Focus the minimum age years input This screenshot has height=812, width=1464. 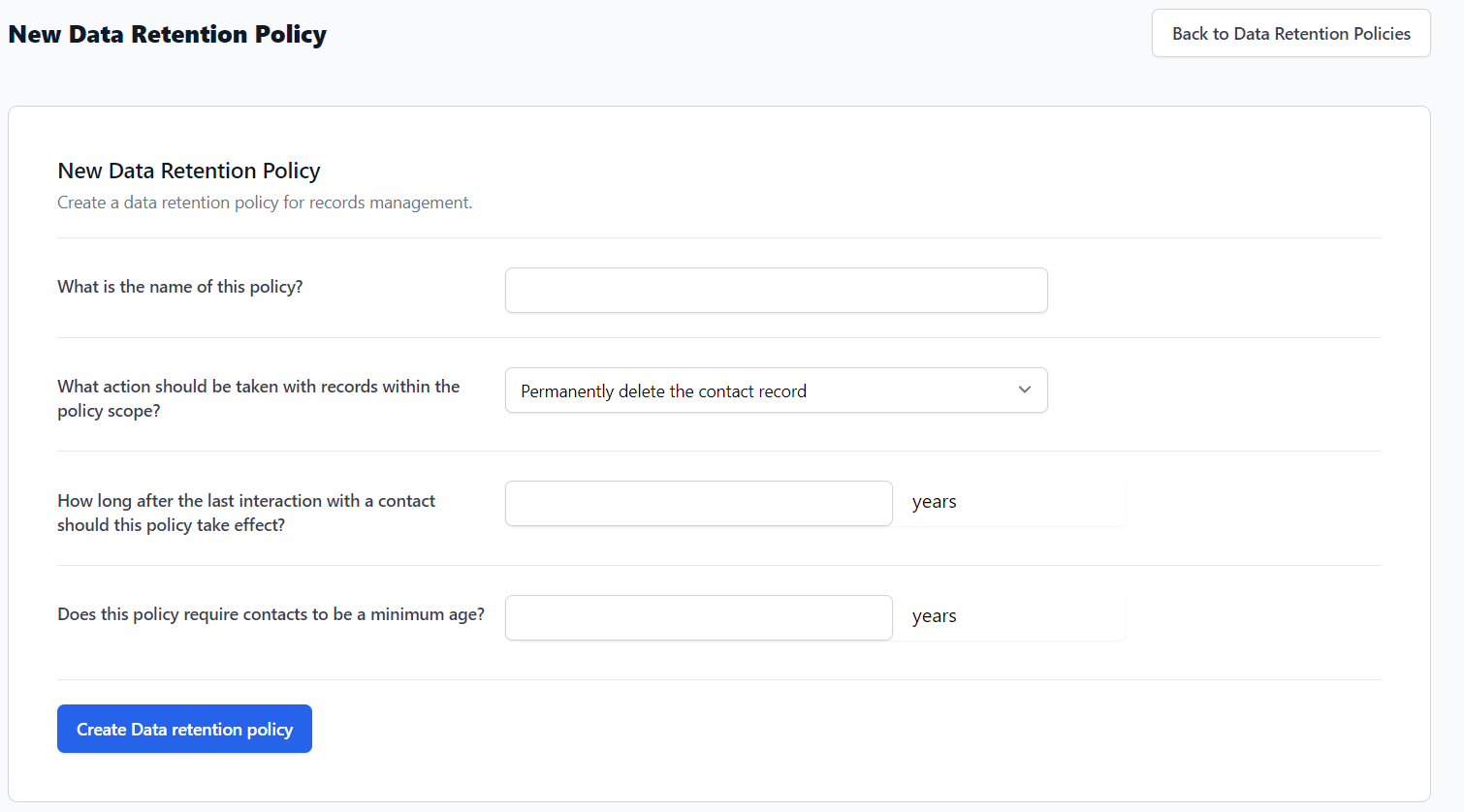tap(698, 618)
